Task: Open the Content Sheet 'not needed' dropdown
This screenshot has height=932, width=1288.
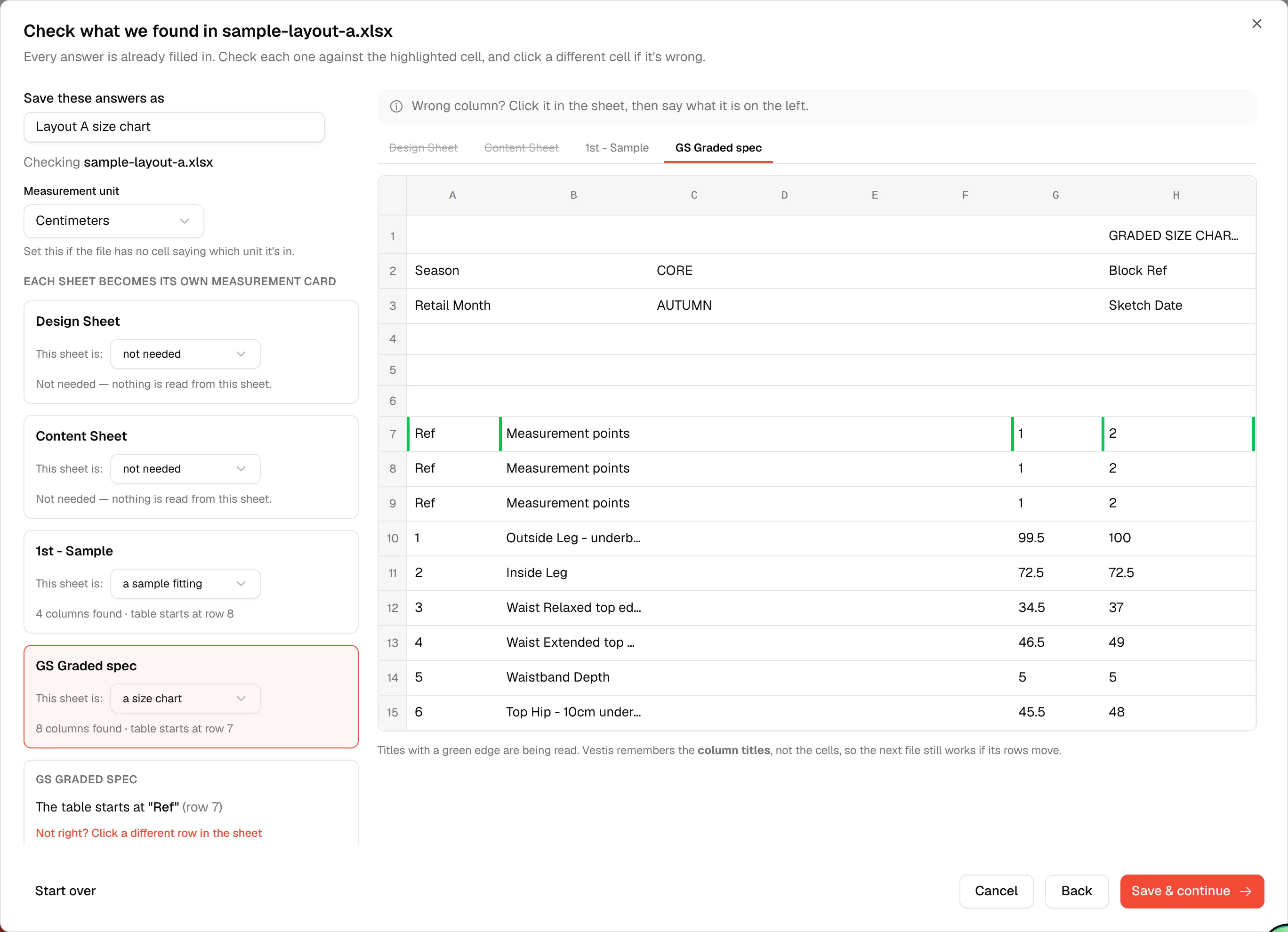Action: (185, 468)
